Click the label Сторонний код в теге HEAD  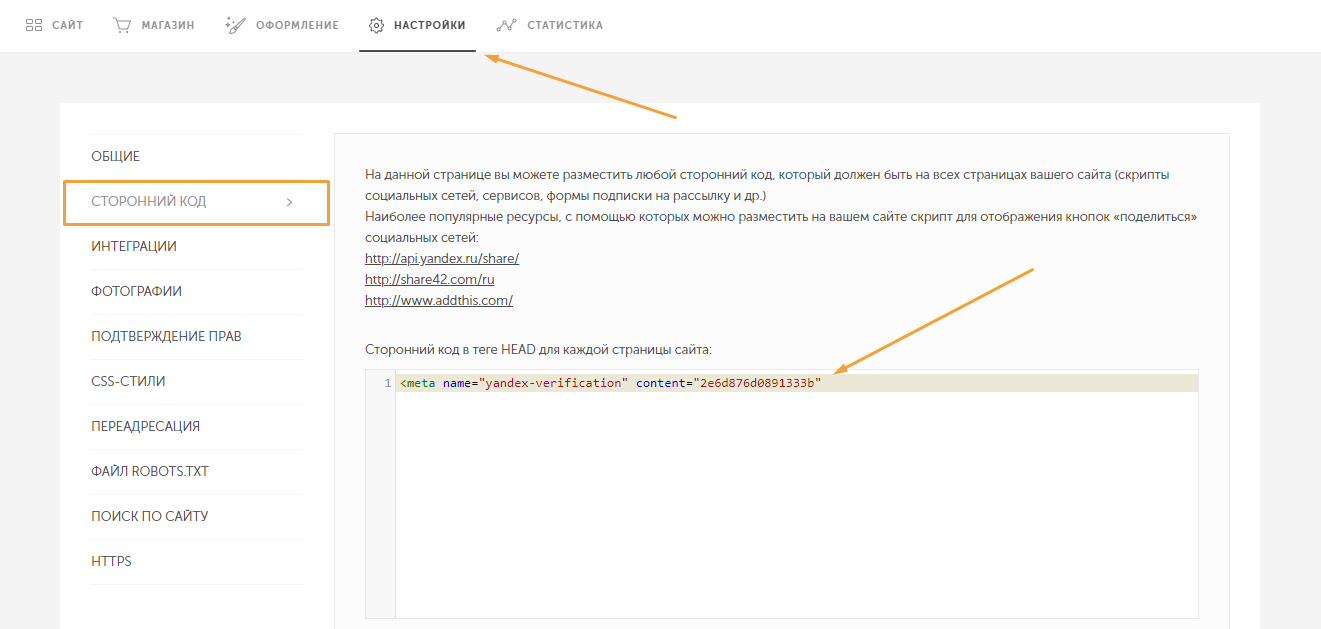click(x=539, y=350)
